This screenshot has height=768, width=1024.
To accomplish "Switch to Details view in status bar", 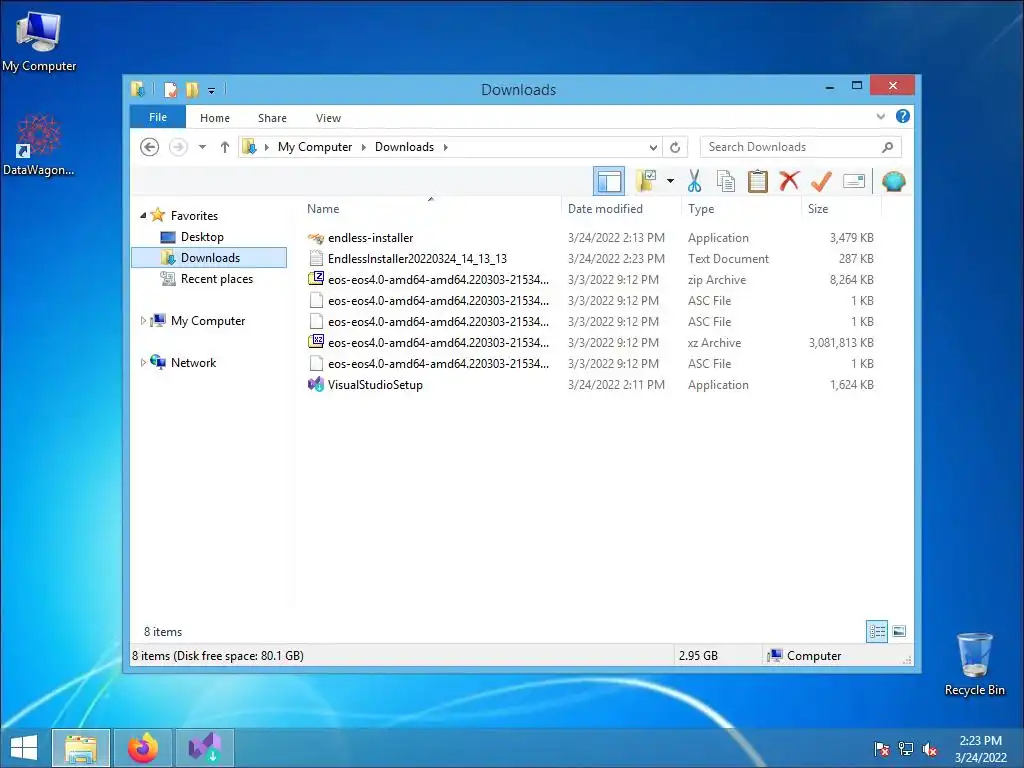I will 876,631.
